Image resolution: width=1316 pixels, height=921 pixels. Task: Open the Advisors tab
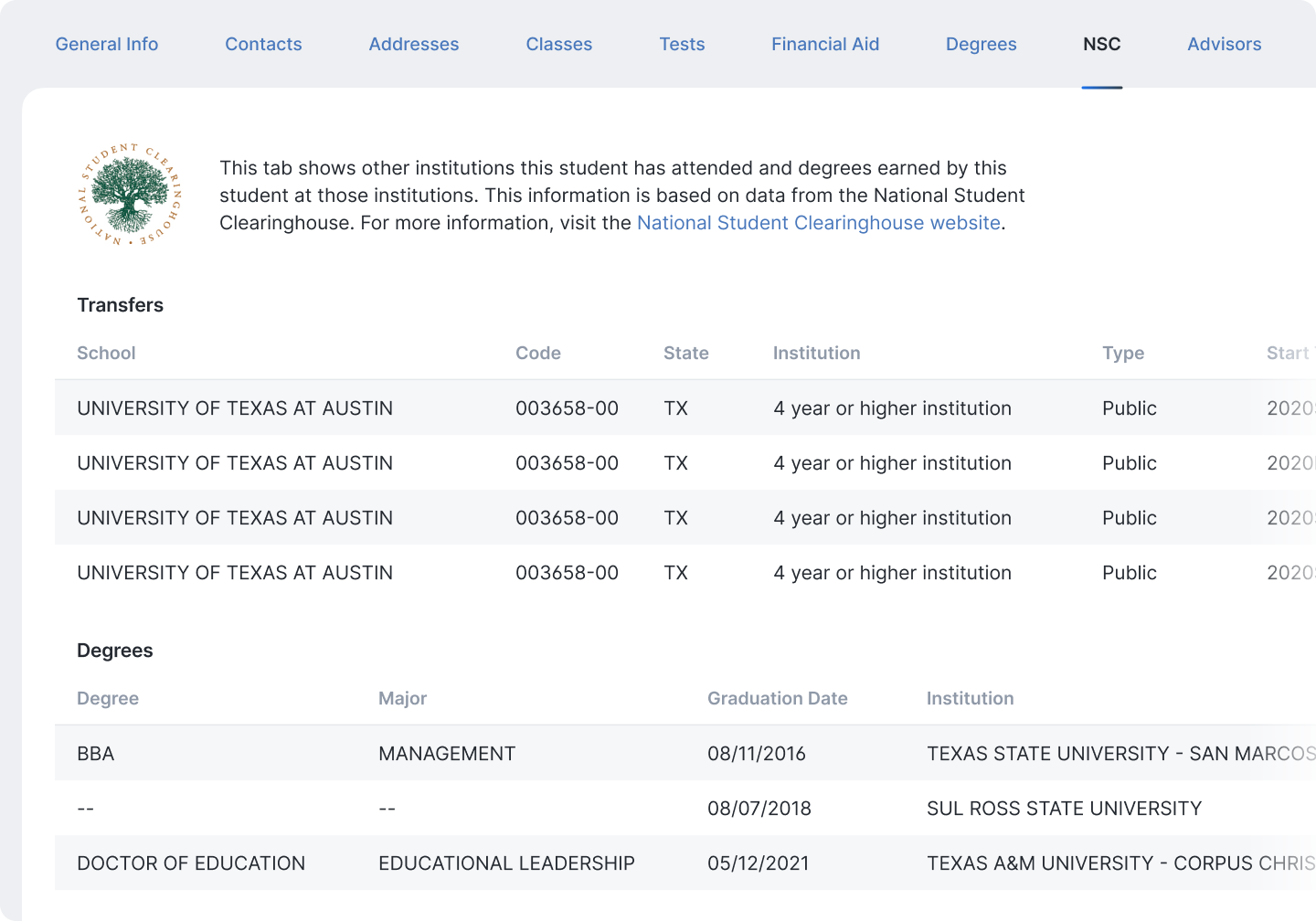pyautogui.click(x=1224, y=44)
